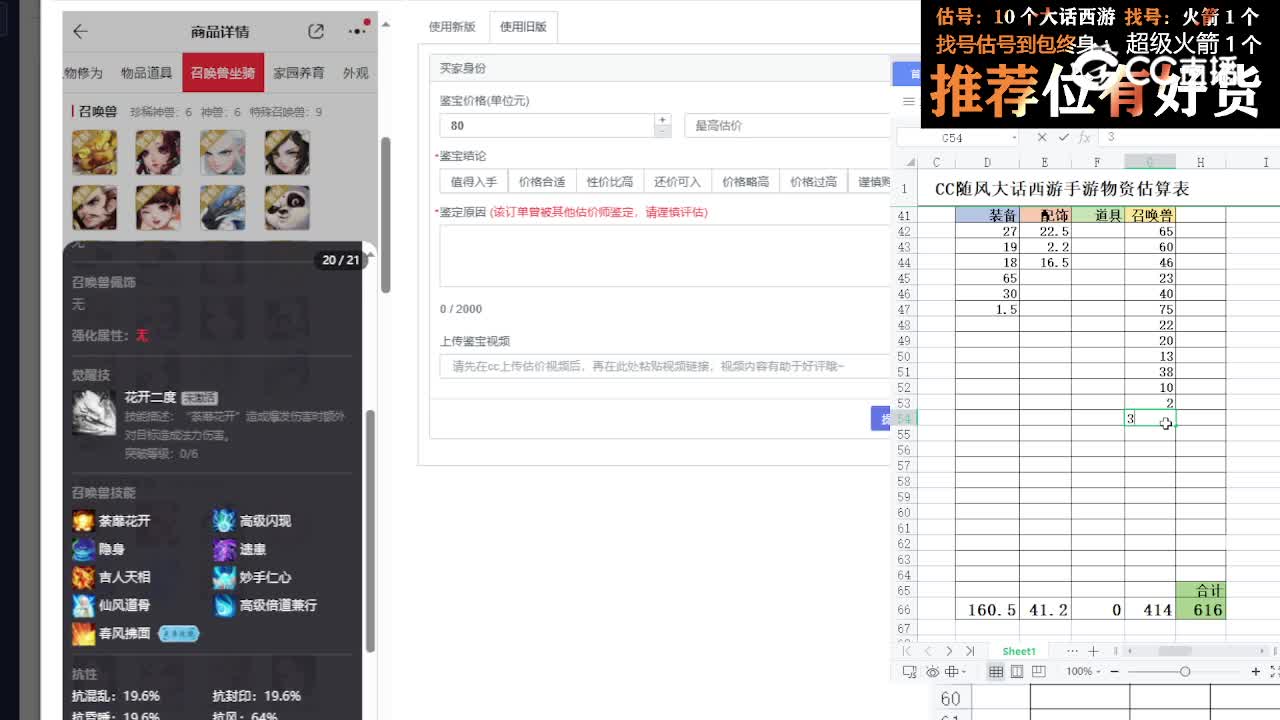Switch to the 家园养育 tab

point(299,73)
